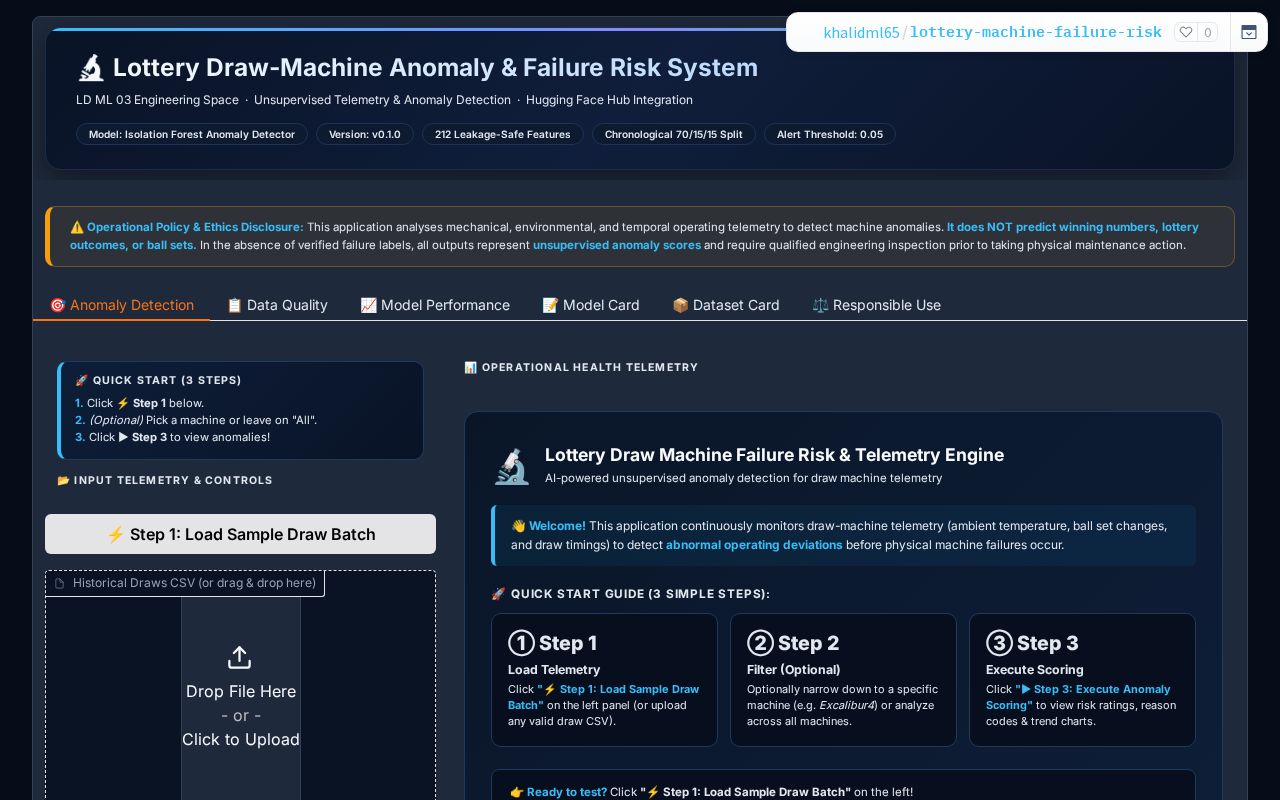Switch to the Anomaly Detection tab

tap(122, 305)
